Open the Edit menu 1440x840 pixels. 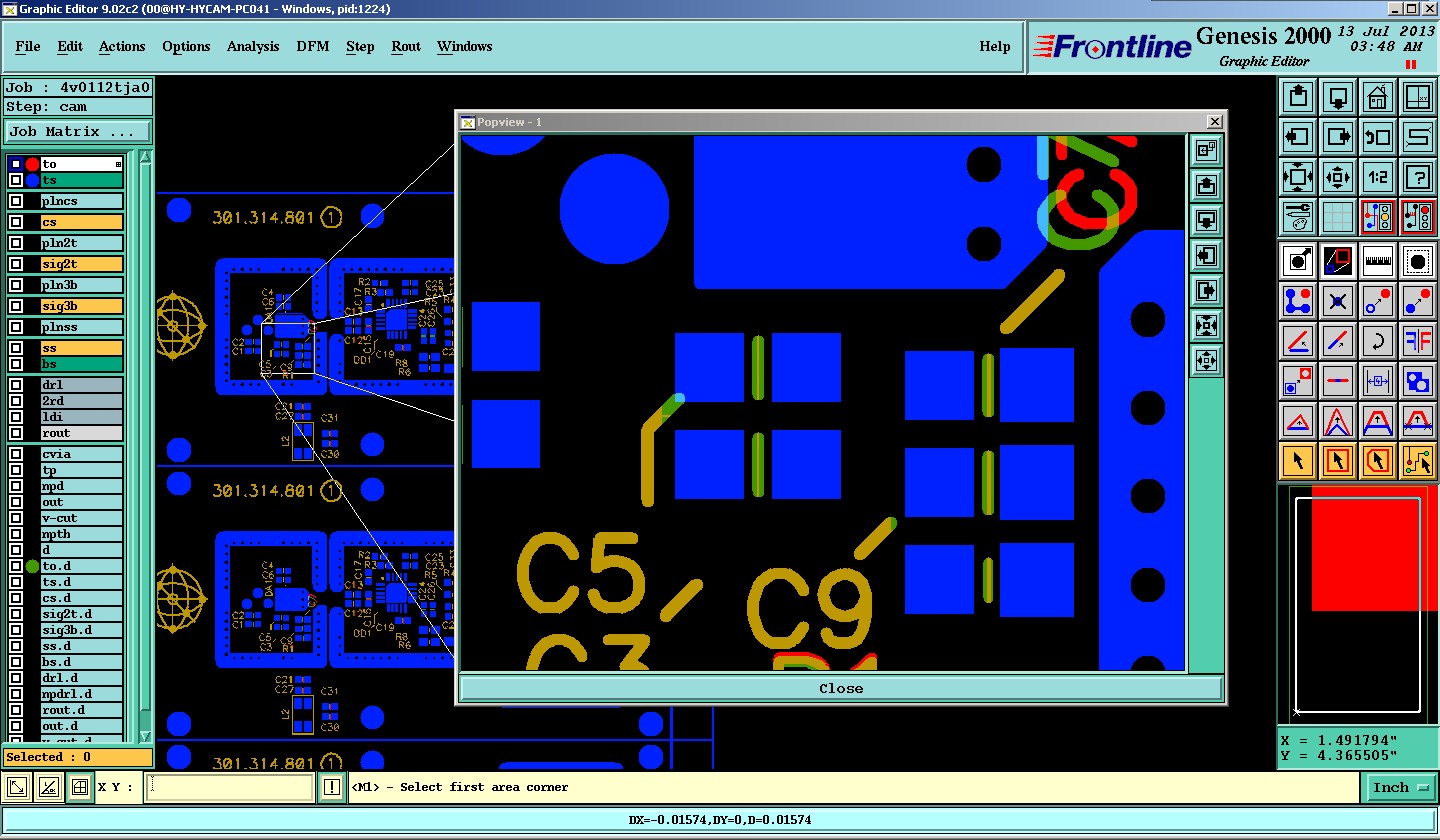(x=70, y=46)
